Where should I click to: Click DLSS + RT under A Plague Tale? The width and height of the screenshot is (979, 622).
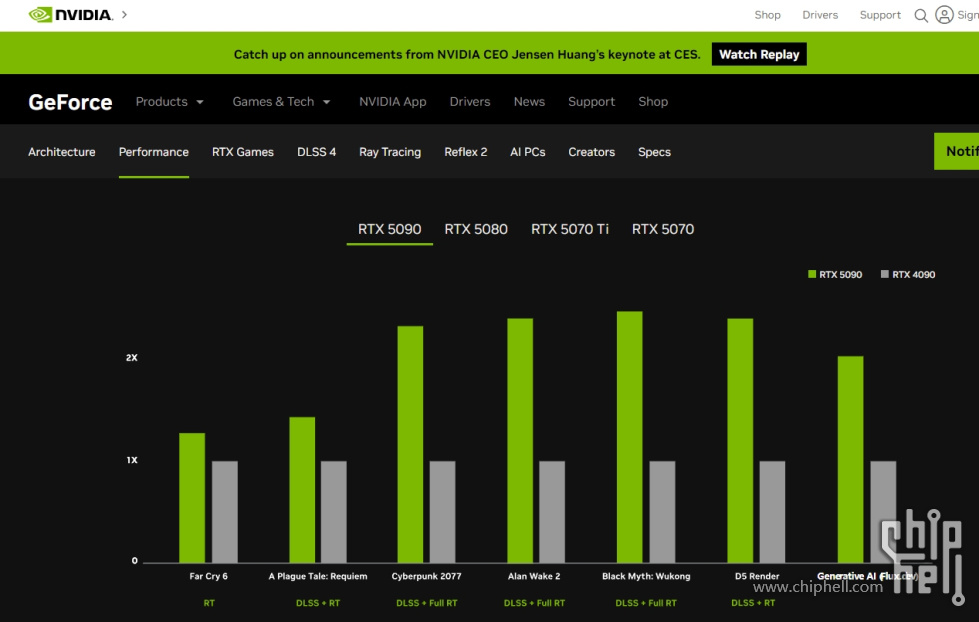coord(318,603)
